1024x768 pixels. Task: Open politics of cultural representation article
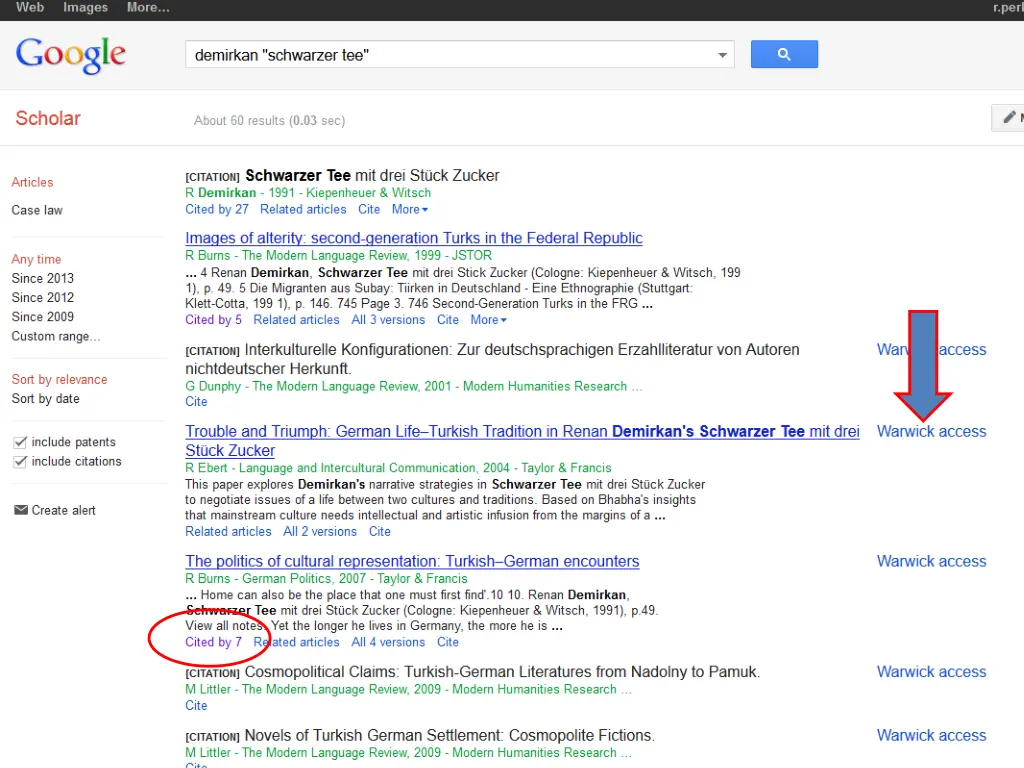tap(412, 562)
